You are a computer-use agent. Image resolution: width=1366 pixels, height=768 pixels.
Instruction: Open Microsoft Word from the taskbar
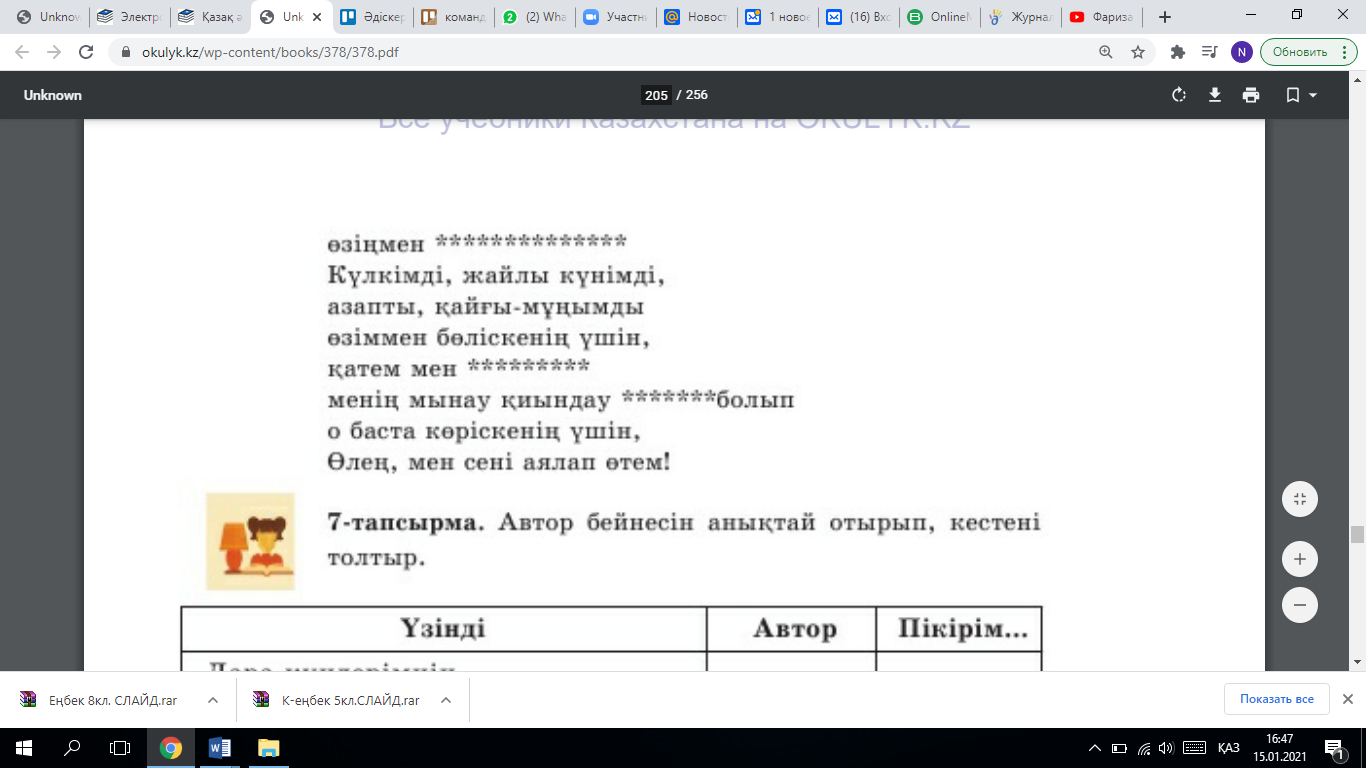(220, 747)
